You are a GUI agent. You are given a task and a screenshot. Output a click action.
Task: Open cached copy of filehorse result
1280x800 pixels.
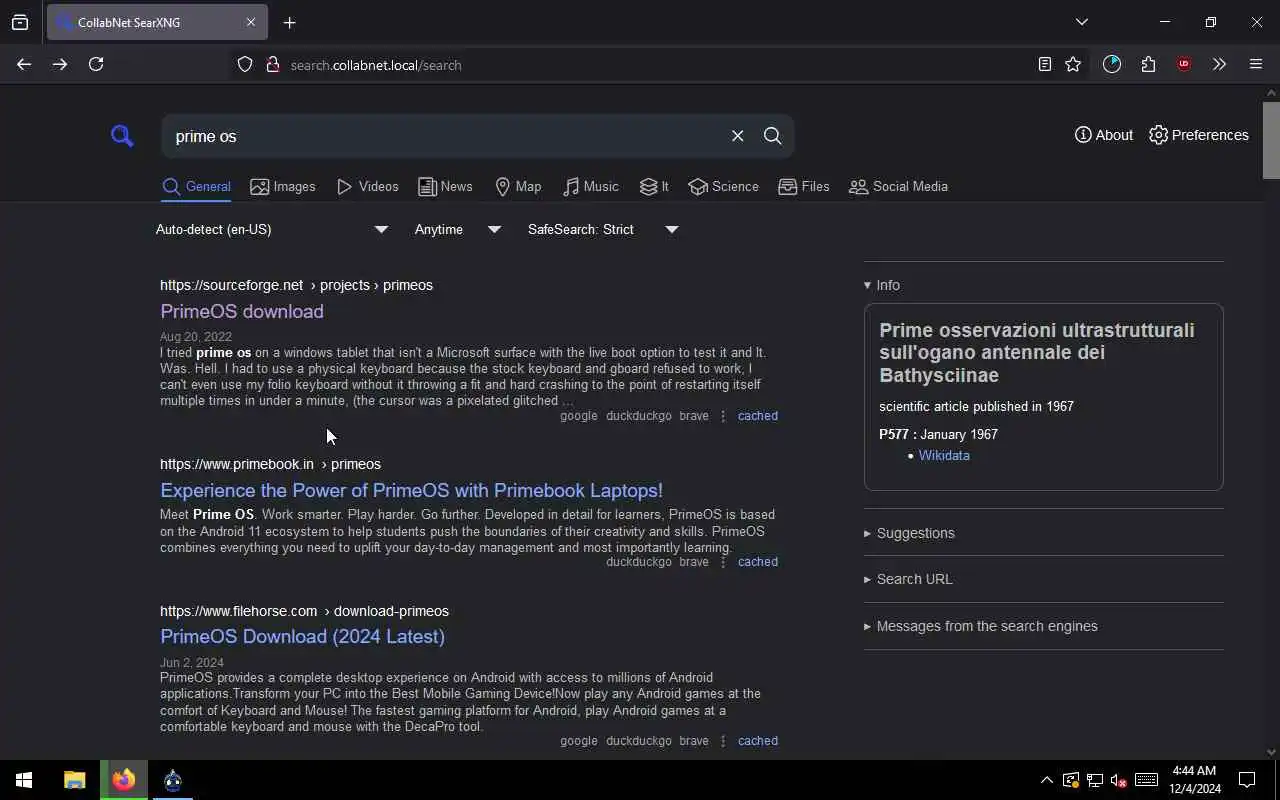pyautogui.click(x=757, y=741)
